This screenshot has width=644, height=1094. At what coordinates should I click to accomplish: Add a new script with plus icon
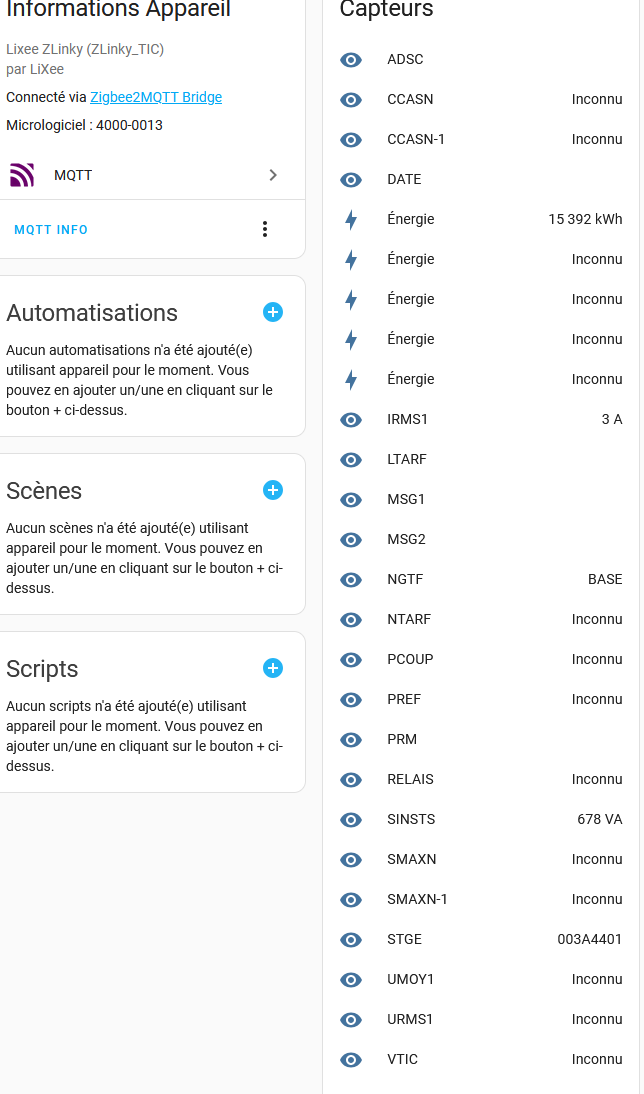coord(273,668)
